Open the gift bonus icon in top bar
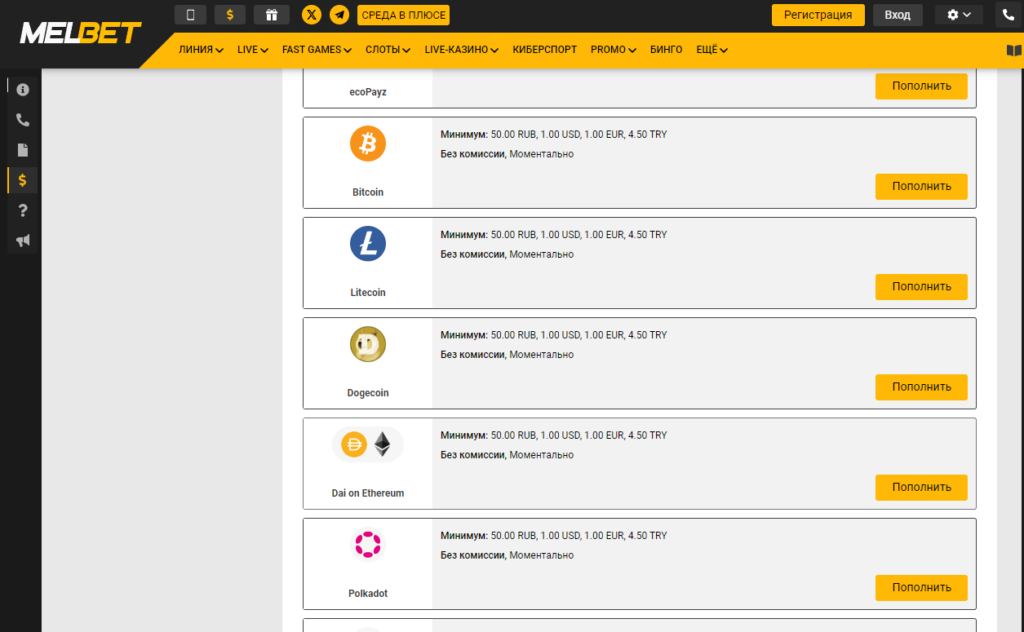 click(x=272, y=15)
